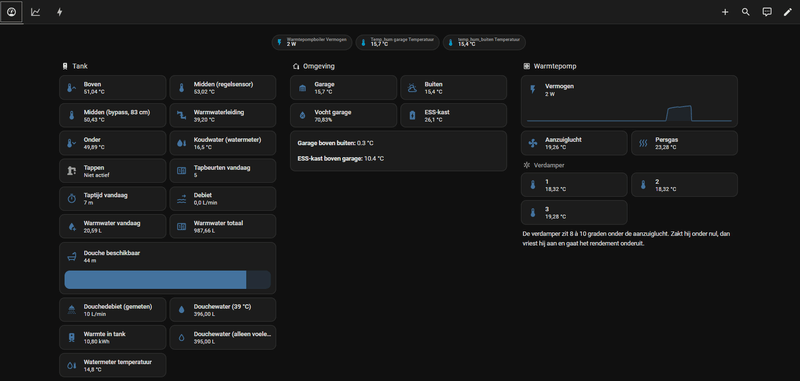Viewport: 800px width, 381px height.
Task: Open the dashboard gauge view tab
Action: point(12,12)
